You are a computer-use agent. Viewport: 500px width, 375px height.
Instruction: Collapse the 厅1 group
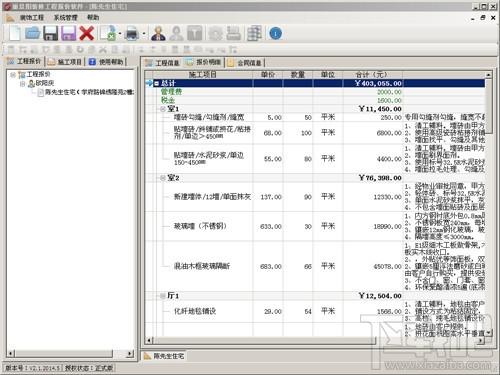[x=163, y=296]
